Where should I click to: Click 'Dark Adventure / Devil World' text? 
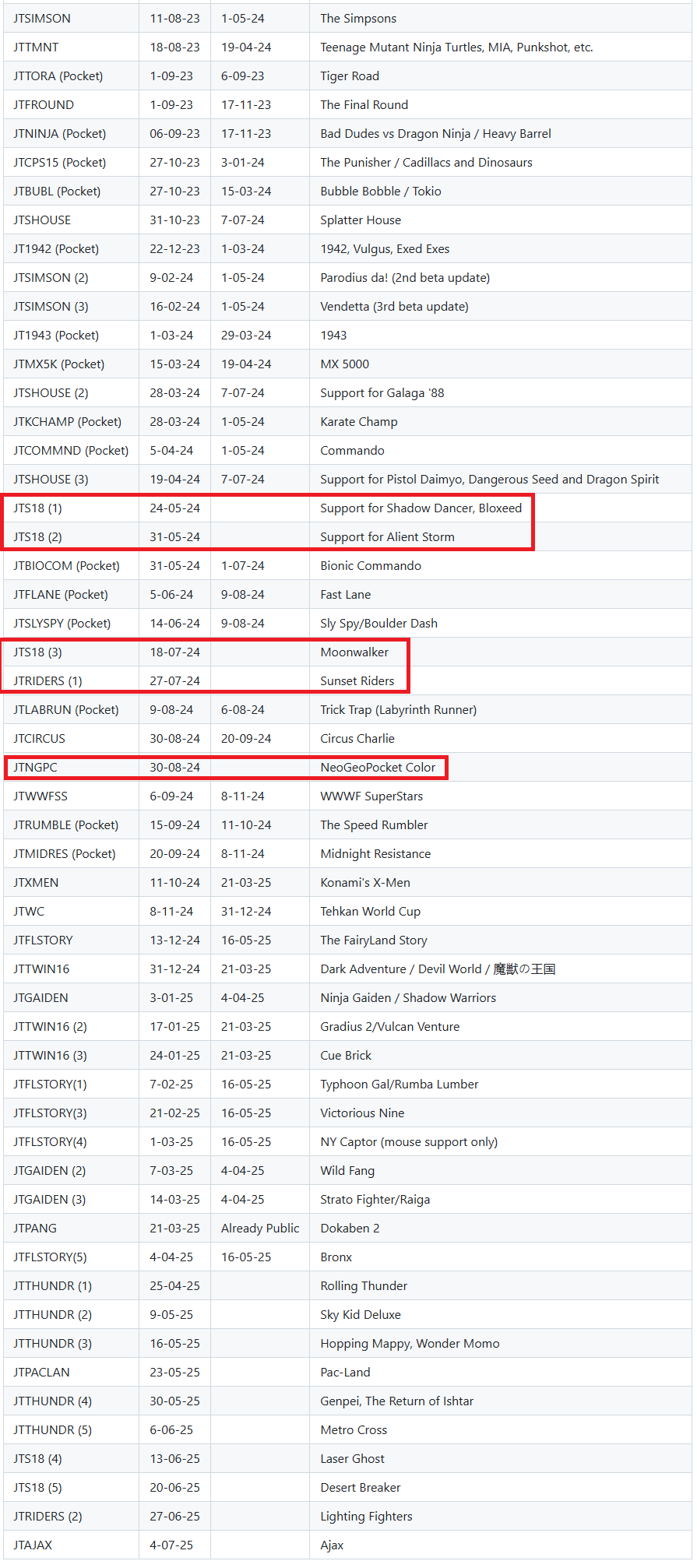point(401,969)
